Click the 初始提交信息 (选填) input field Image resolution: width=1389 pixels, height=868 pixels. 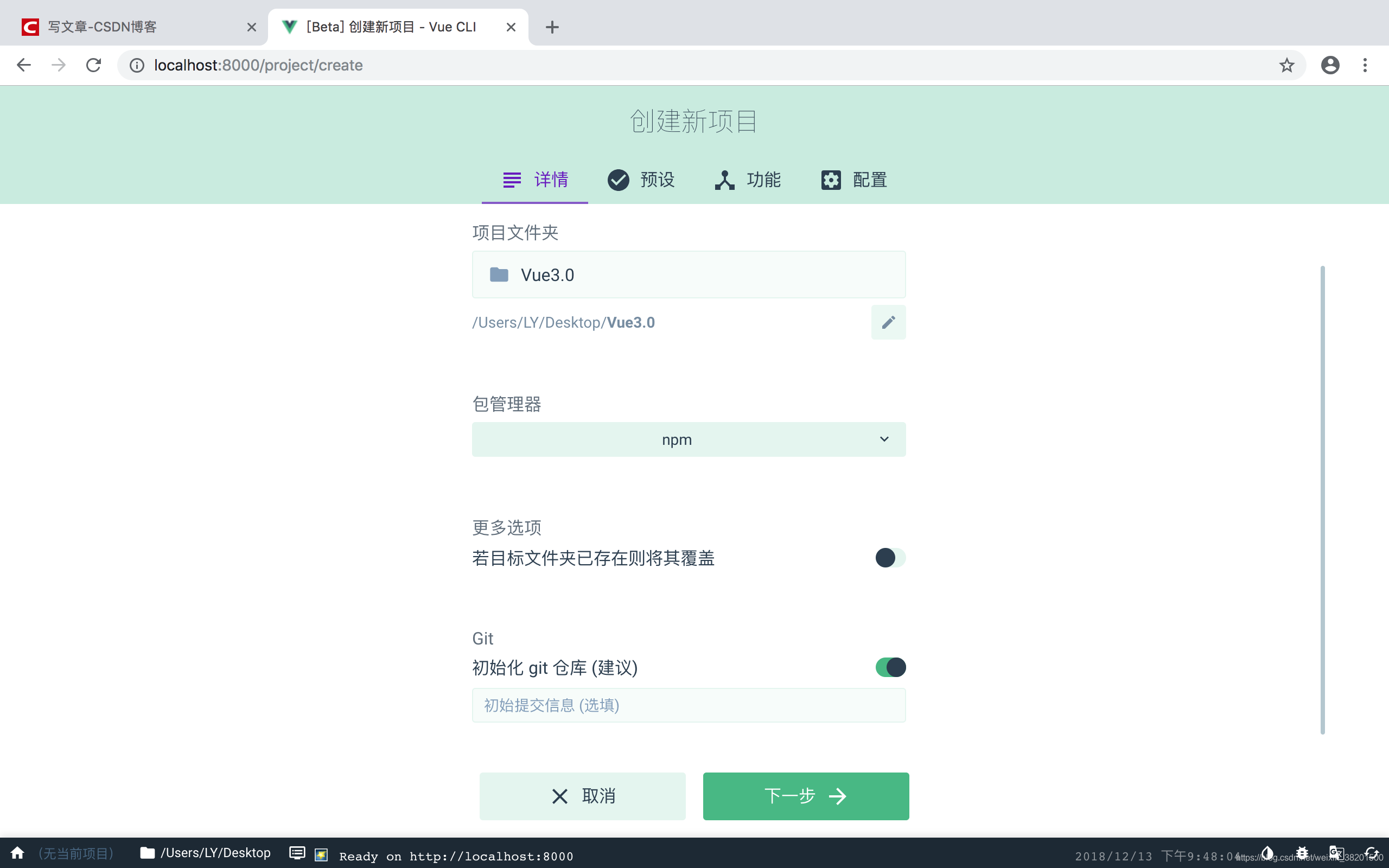(x=689, y=705)
